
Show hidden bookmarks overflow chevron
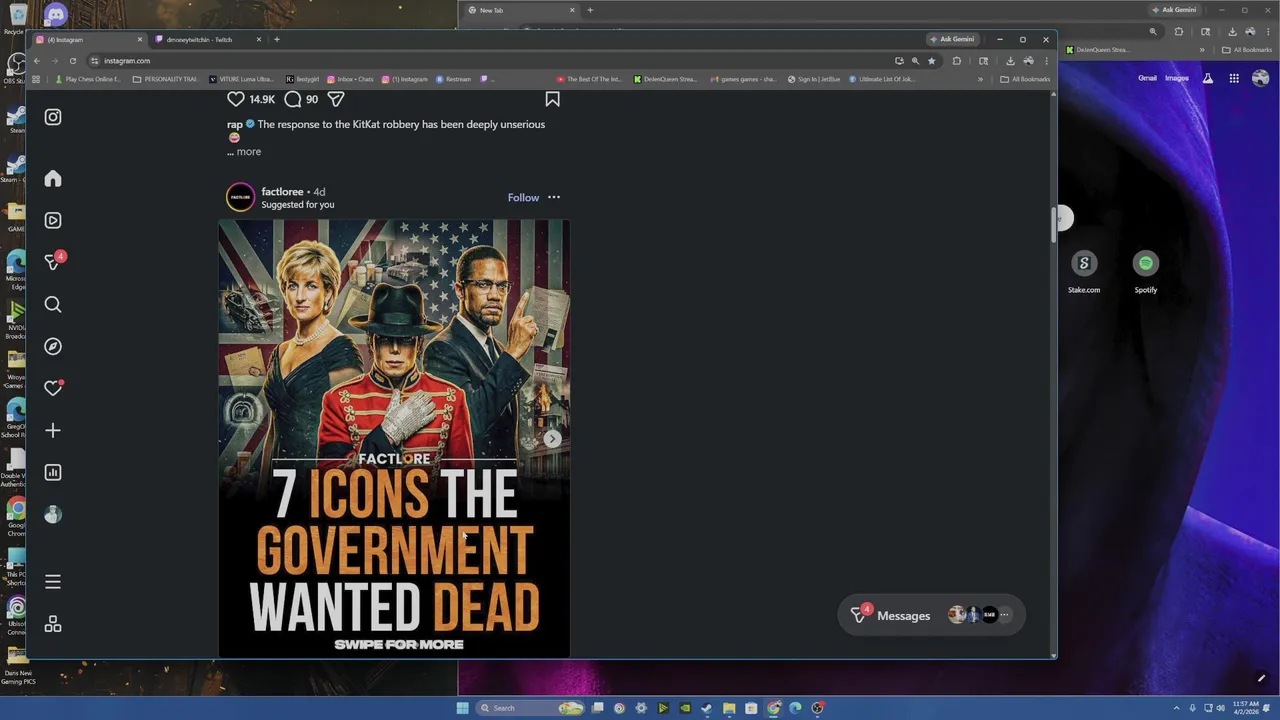[x=980, y=79]
